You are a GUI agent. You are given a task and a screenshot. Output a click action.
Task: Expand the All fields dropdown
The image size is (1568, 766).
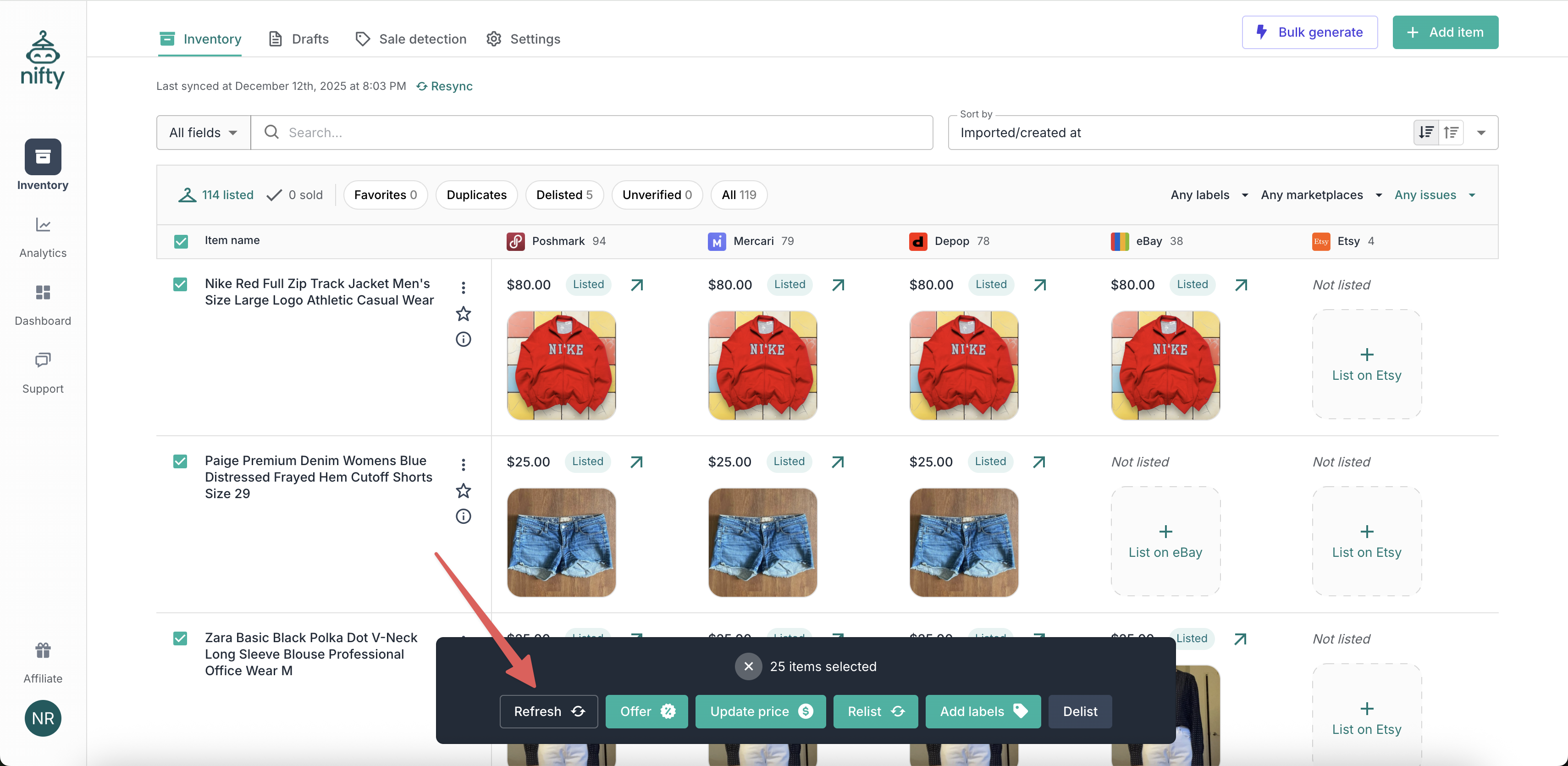203,133
